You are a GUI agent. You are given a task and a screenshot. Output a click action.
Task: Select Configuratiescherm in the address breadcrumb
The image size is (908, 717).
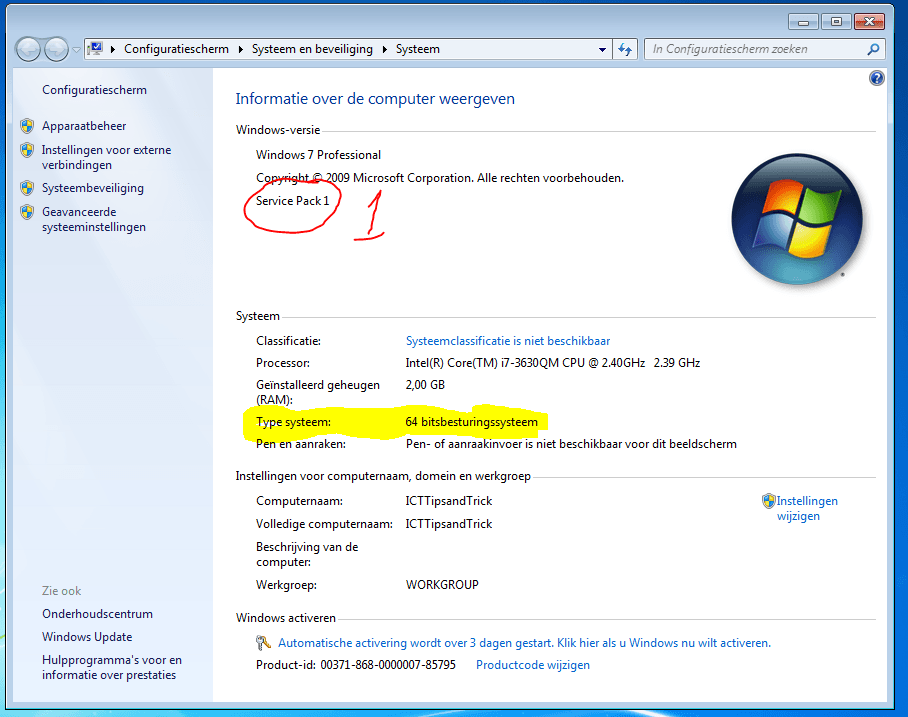coord(176,49)
